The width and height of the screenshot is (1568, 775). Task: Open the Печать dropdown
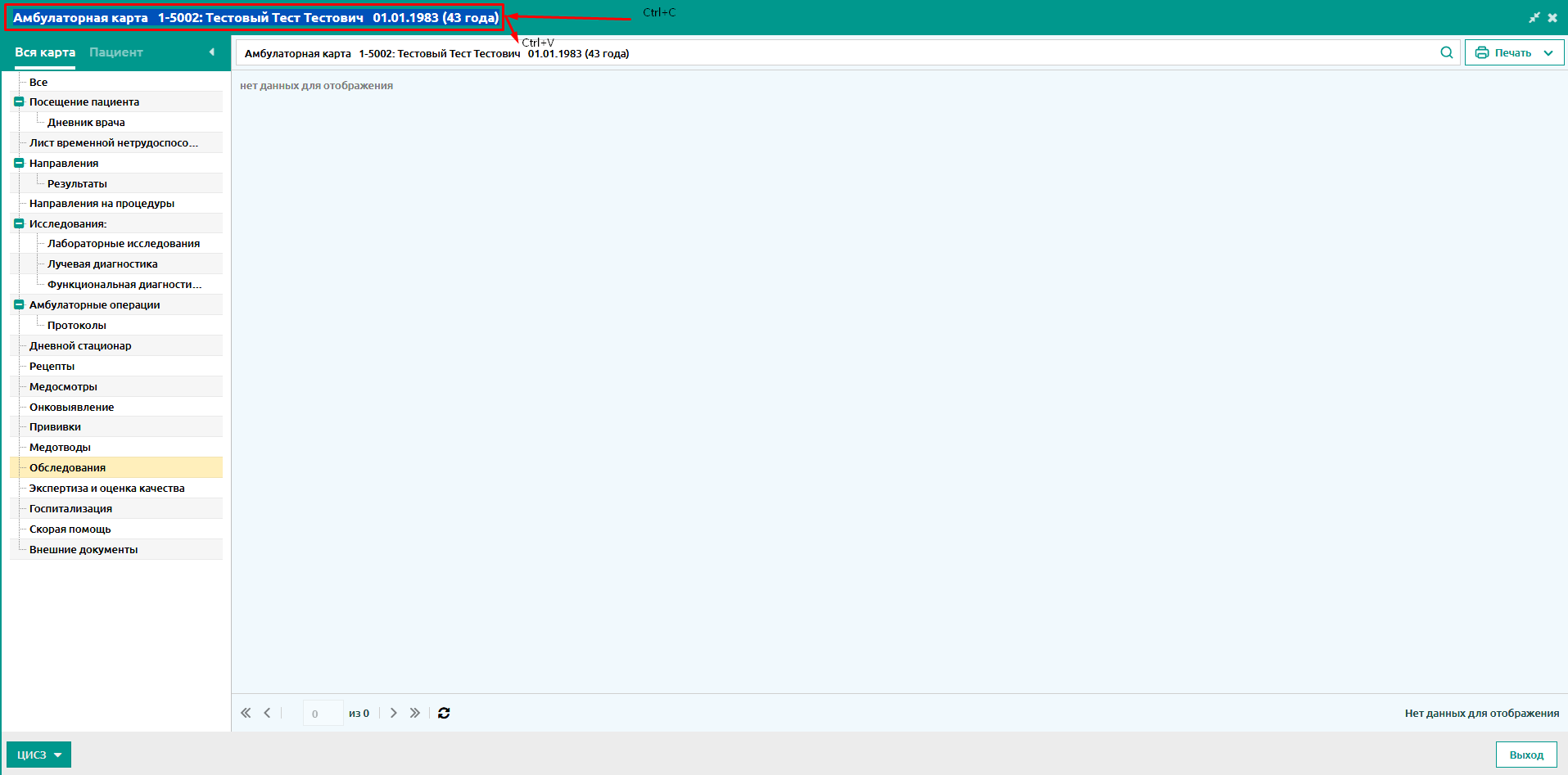tap(1514, 52)
